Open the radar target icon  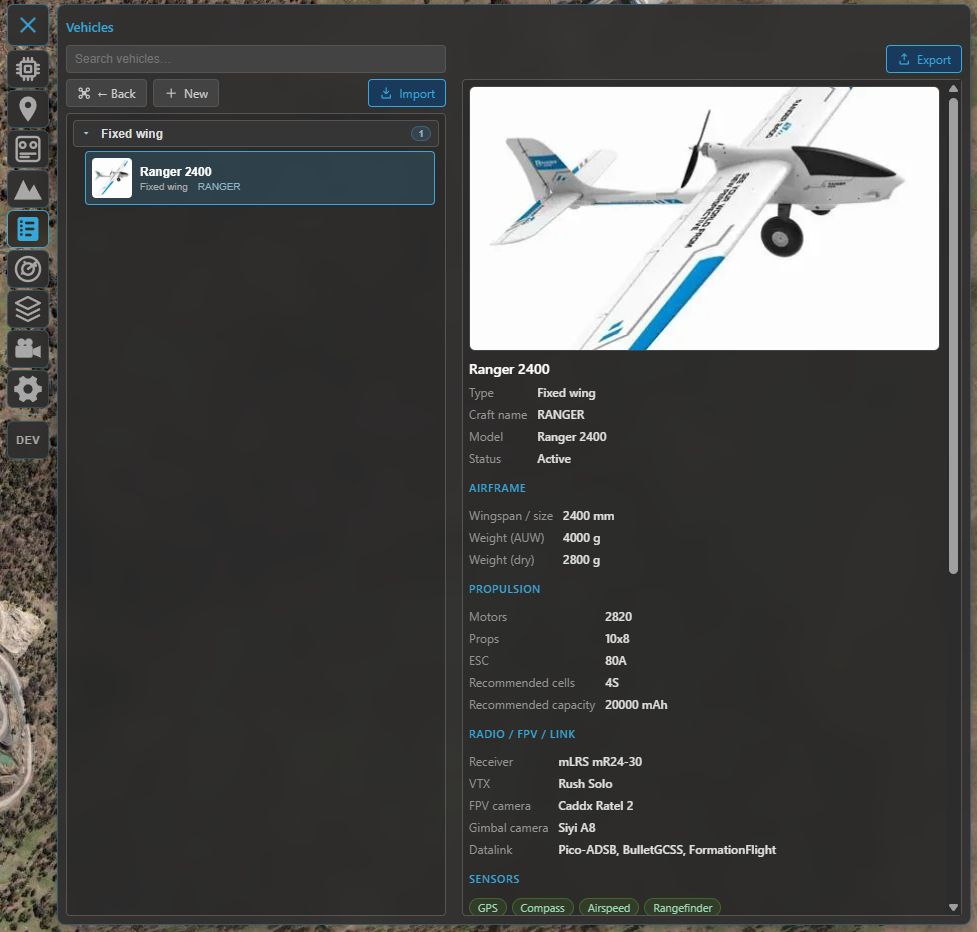coord(28,269)
